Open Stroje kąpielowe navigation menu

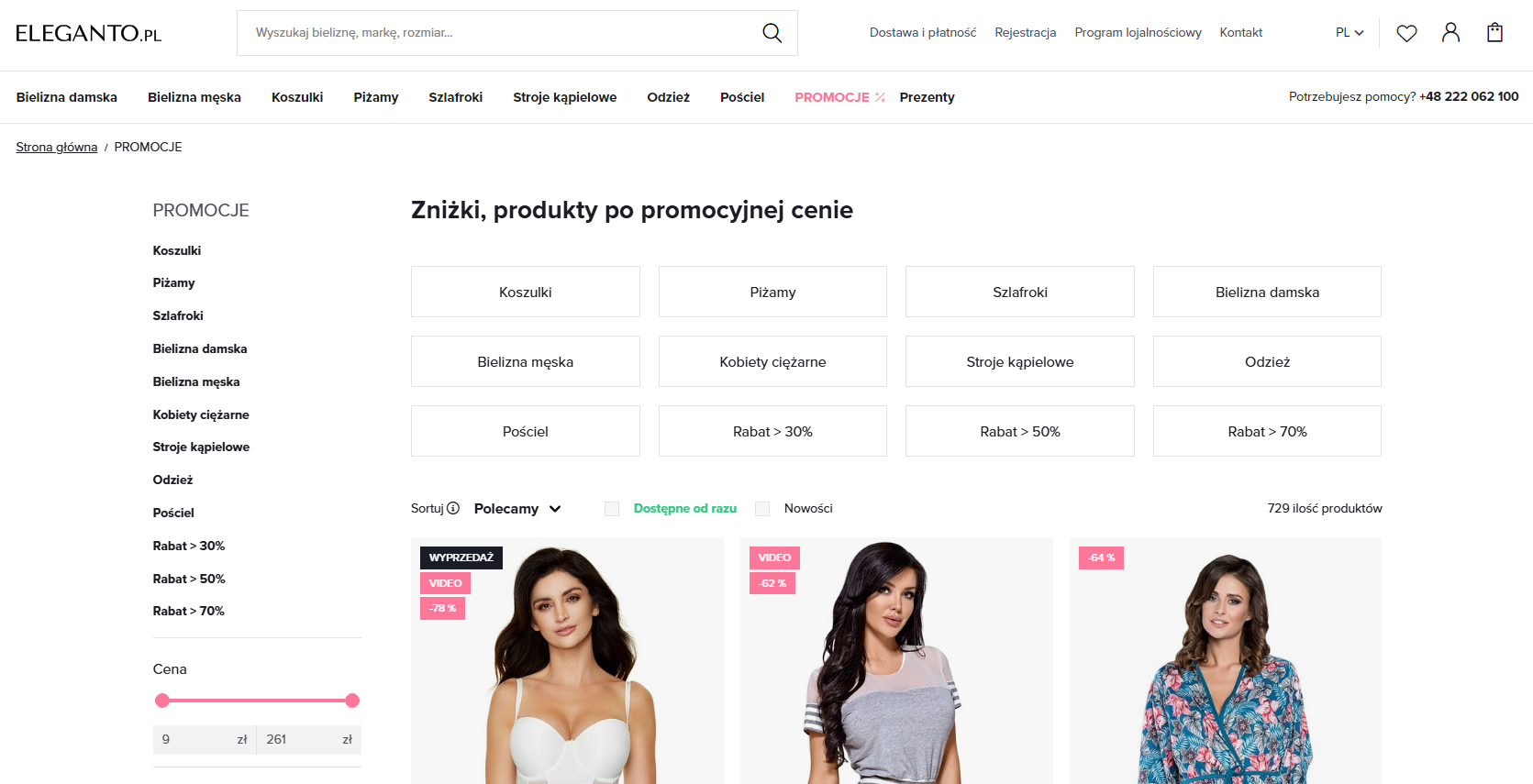coord(565,97)
